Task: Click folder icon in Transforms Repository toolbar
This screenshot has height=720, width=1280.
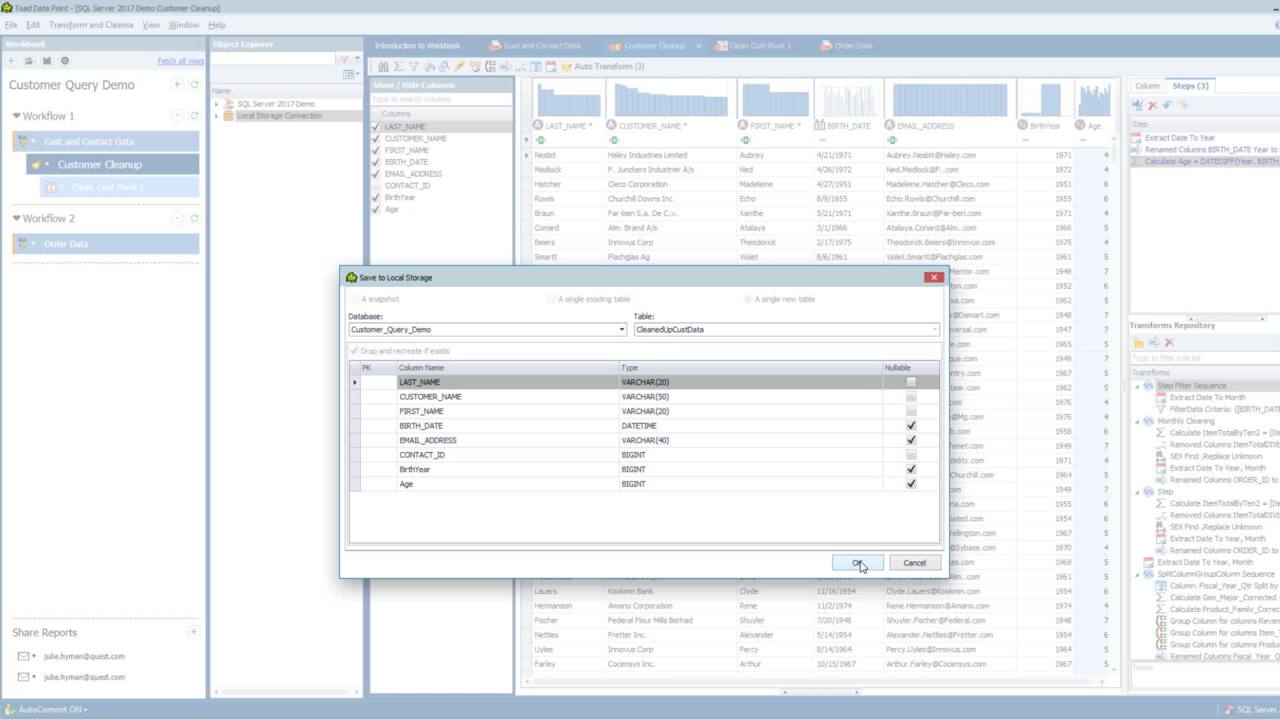Action: 1138,342
